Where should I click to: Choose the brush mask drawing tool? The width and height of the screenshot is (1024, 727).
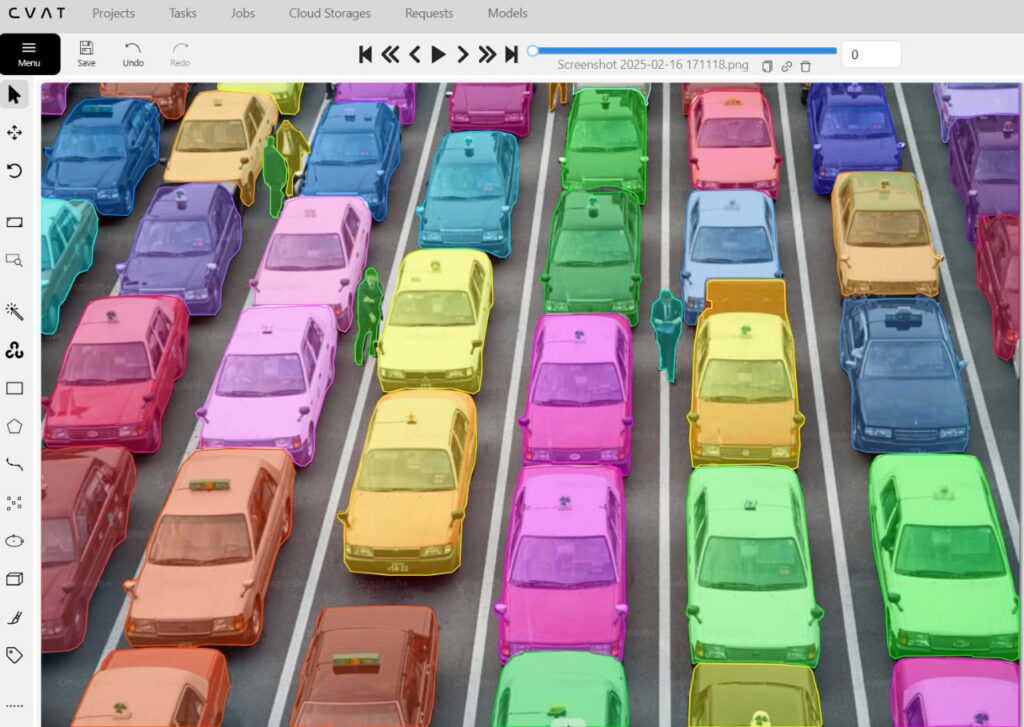[x=14, y=617]
